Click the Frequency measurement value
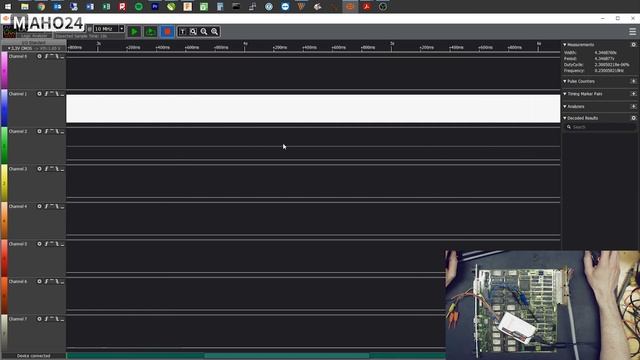Viewport: 640px width, 360px height. [x=609, y=71]
